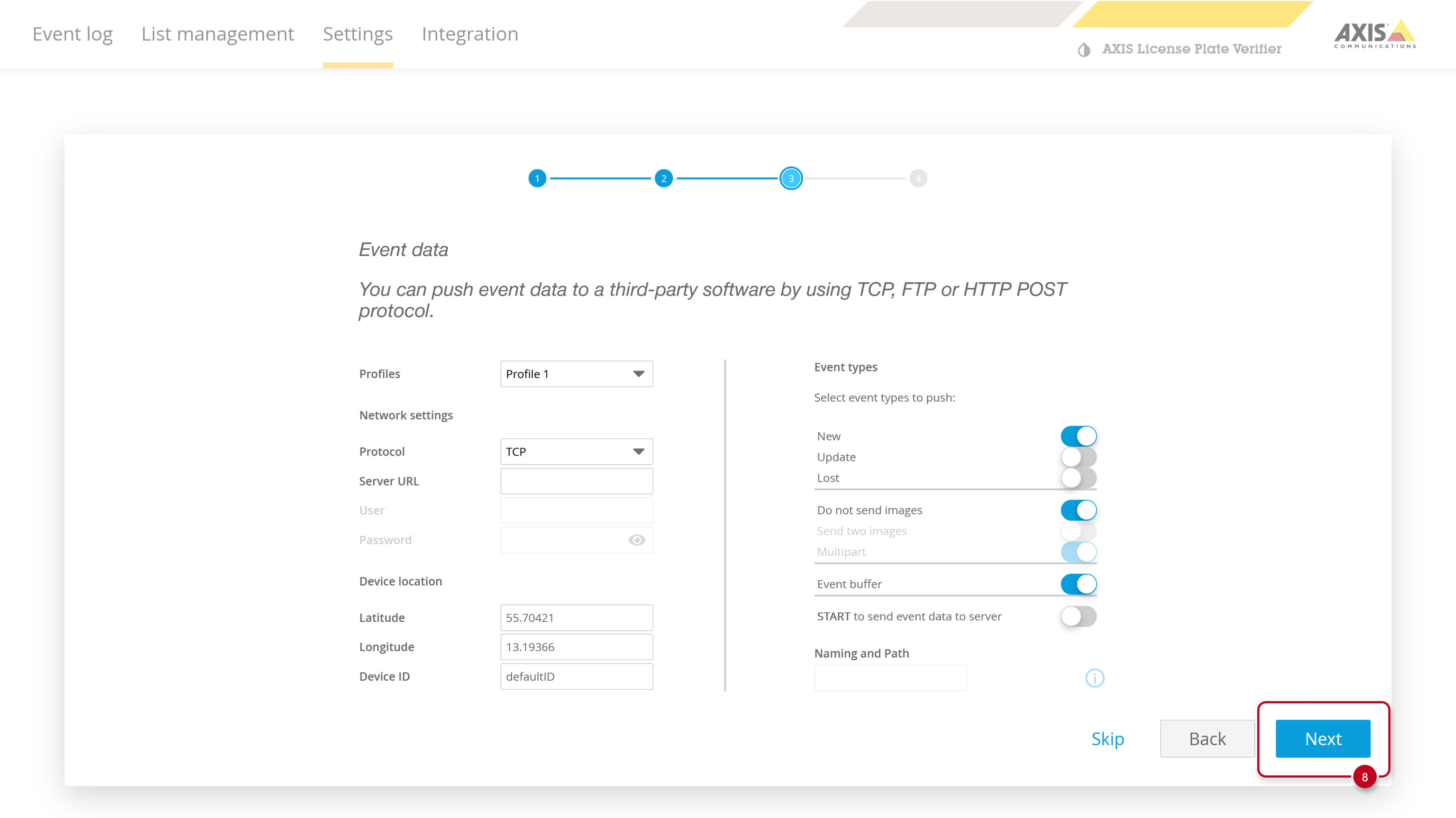Click into the Password field
1456x818 pixels.
coord(577,540)
